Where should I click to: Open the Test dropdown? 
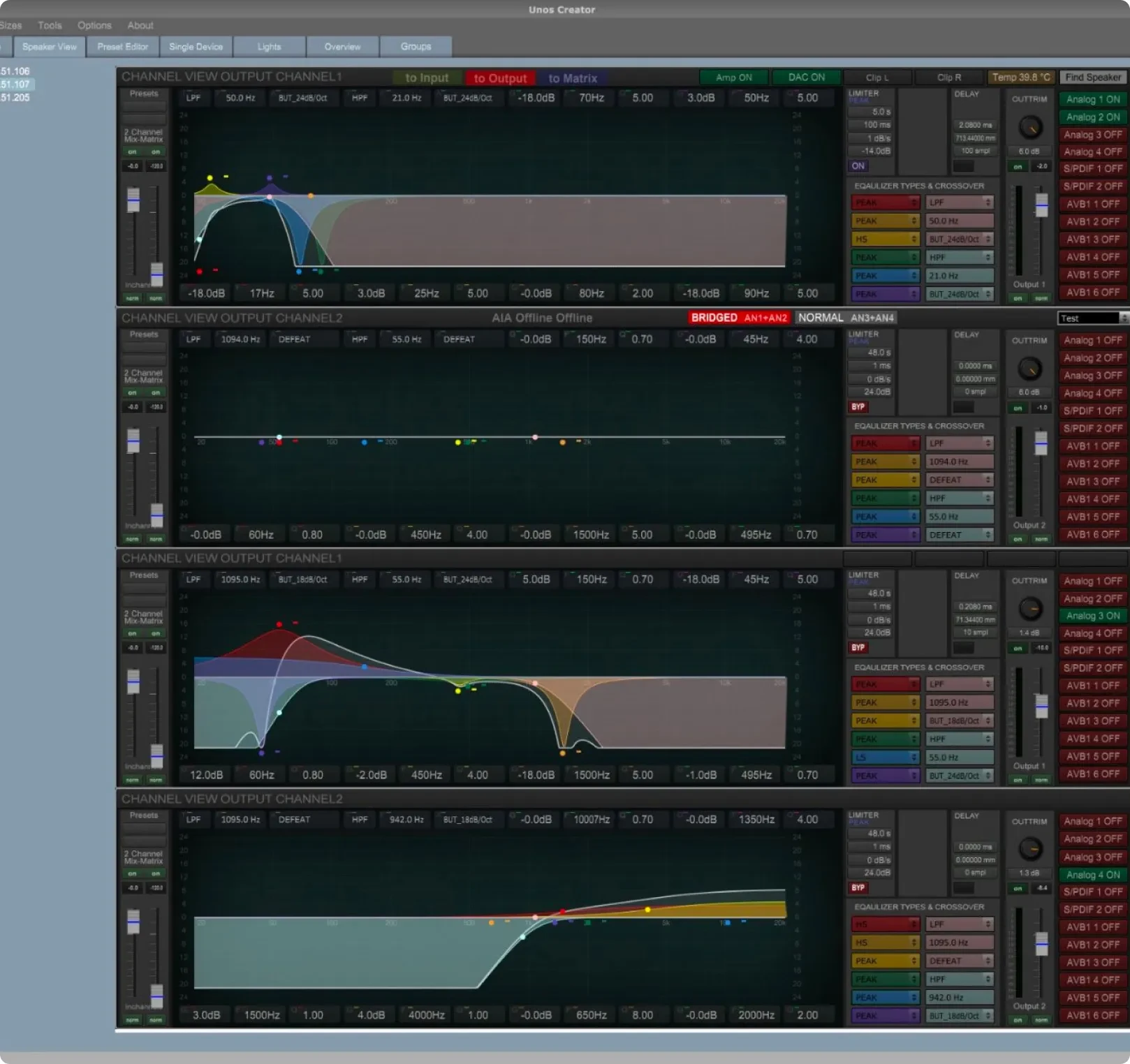[1093, 318]
